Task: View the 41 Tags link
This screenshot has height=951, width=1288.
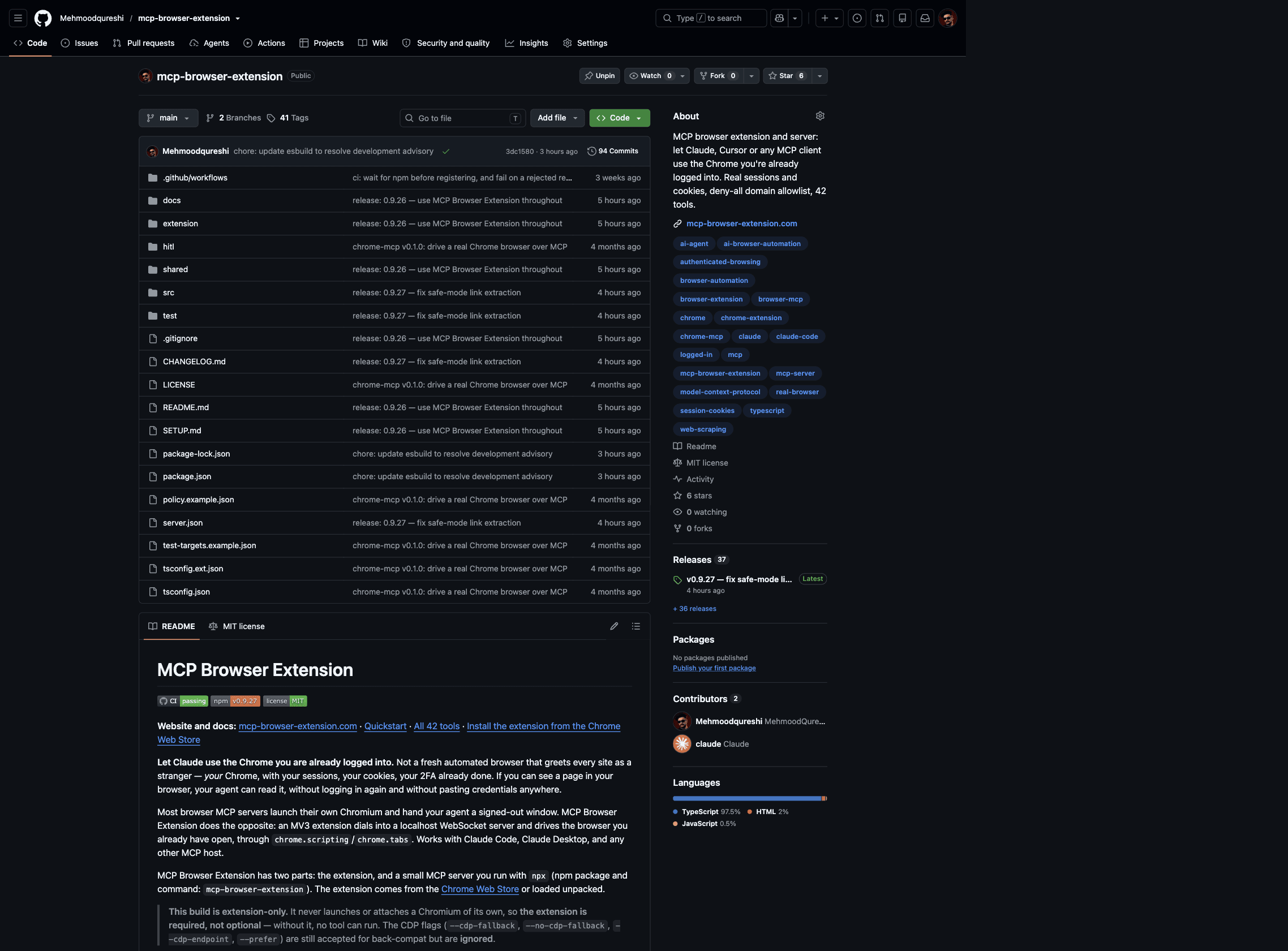Action: point(287,118)
